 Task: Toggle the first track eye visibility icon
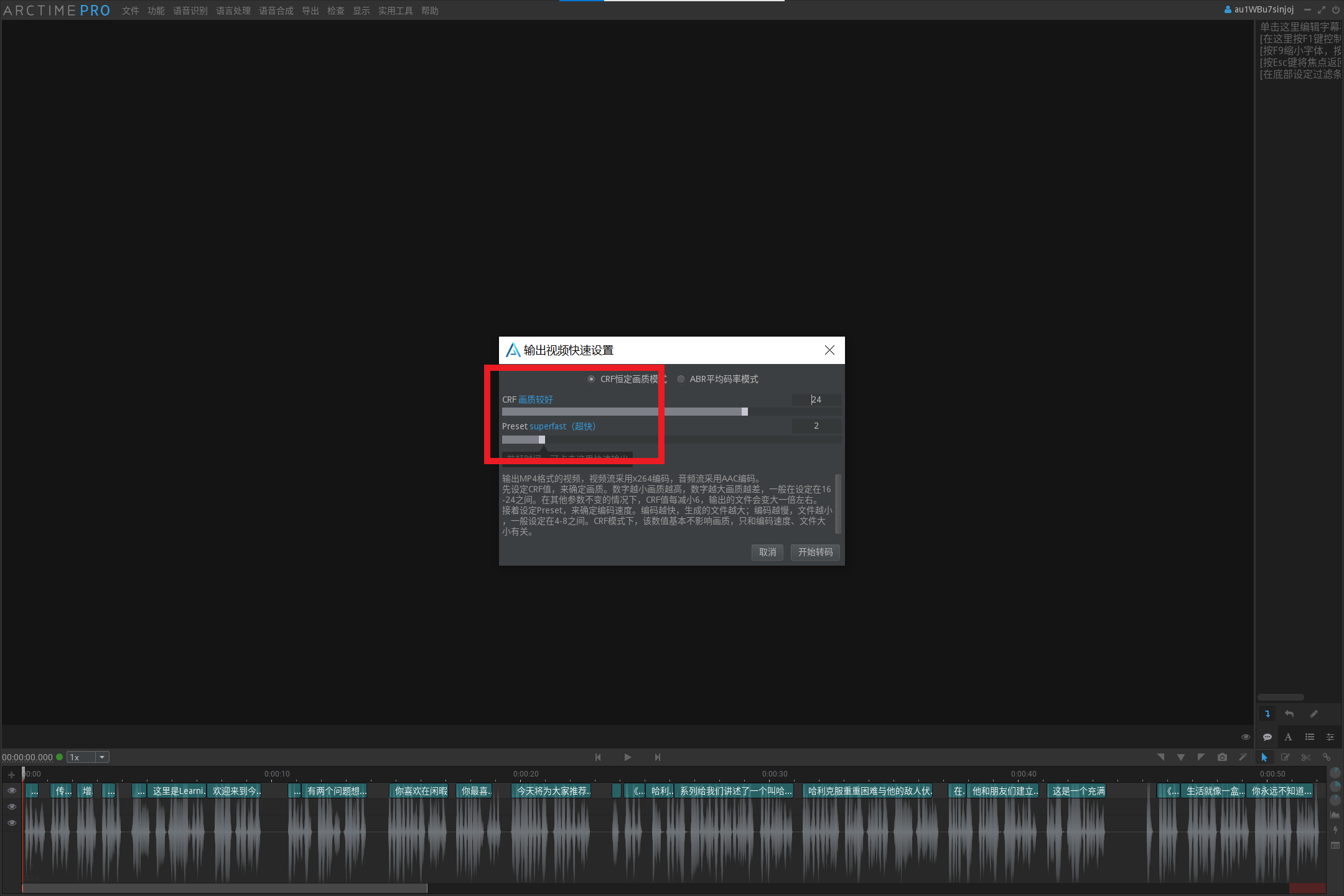tap(11, 790)
